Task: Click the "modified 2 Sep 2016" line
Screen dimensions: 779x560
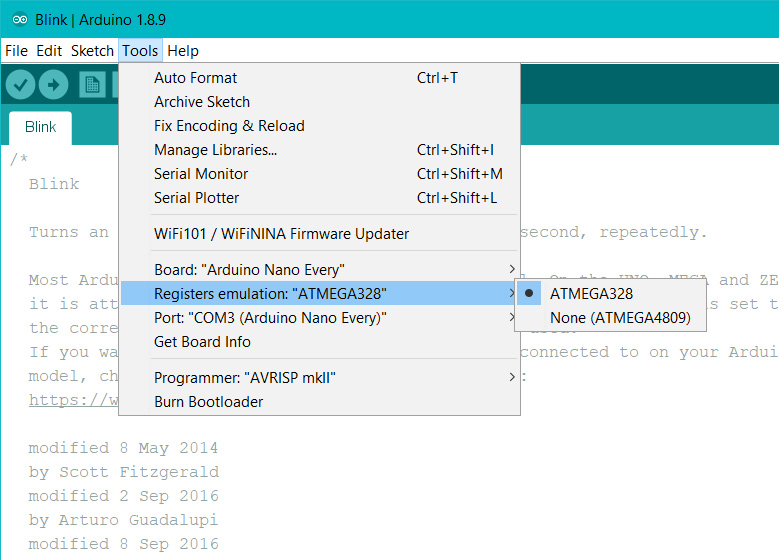Action: (x=123, y=496)
